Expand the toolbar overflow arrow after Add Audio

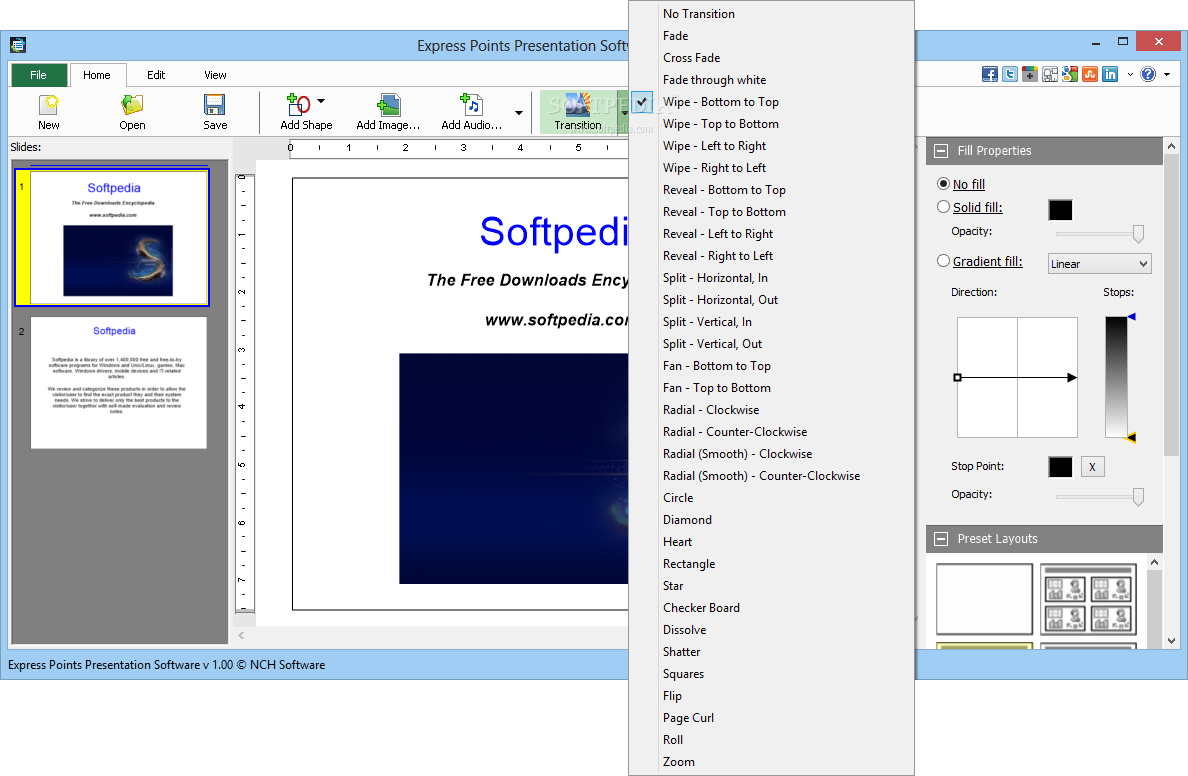(519, 113)
